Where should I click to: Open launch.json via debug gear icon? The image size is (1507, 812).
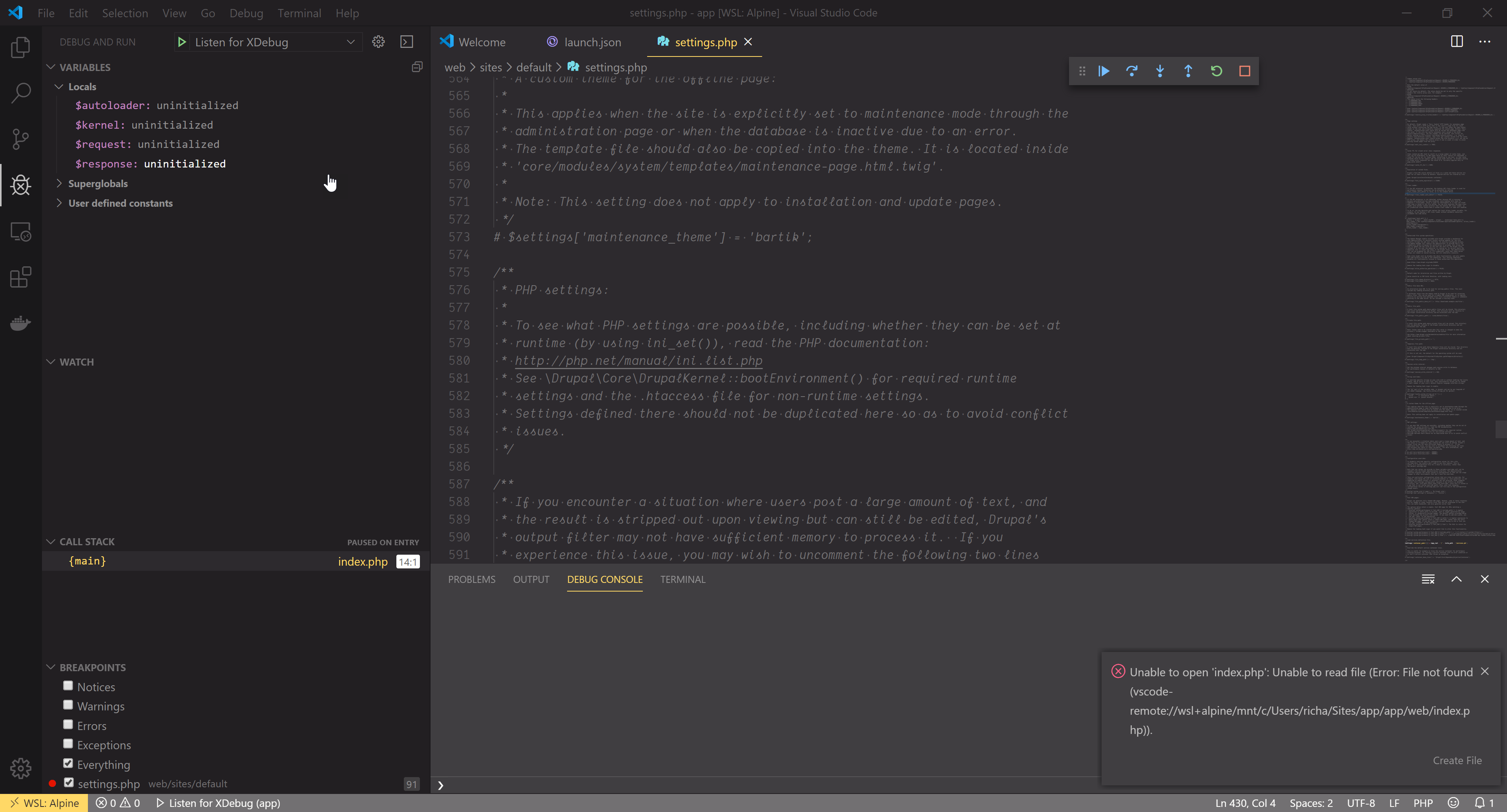pos(378,42)
